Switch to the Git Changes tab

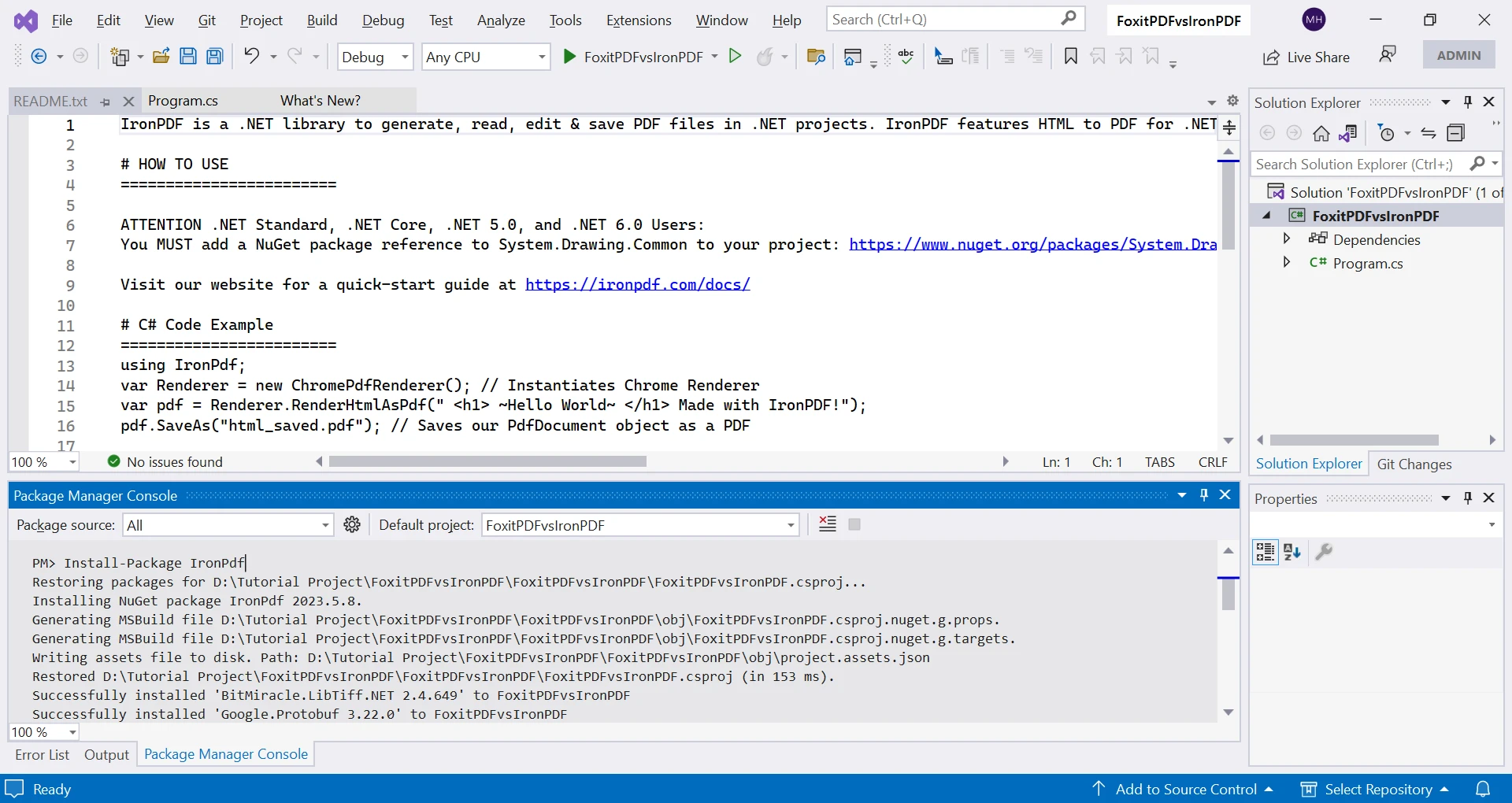pos(1414,464)
